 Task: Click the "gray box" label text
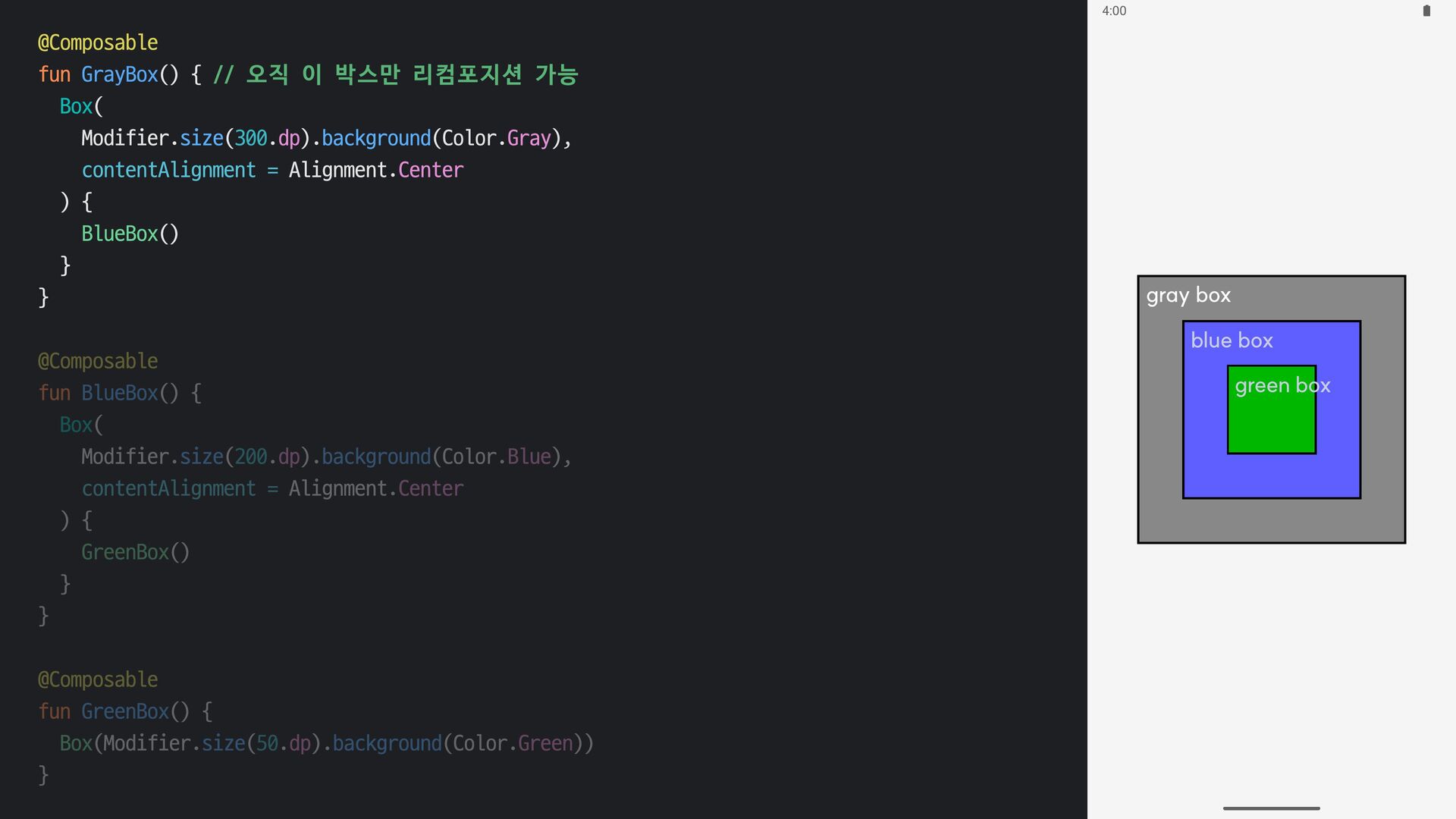pos(1188,295)
